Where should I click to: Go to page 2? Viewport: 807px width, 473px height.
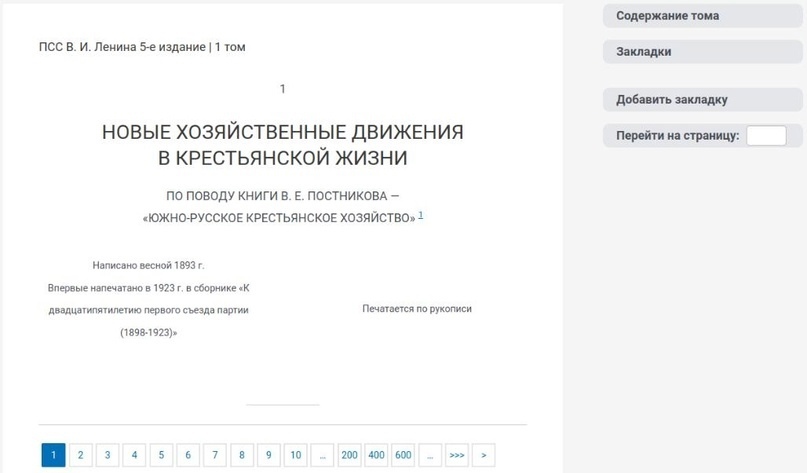[x=80, y=455]
